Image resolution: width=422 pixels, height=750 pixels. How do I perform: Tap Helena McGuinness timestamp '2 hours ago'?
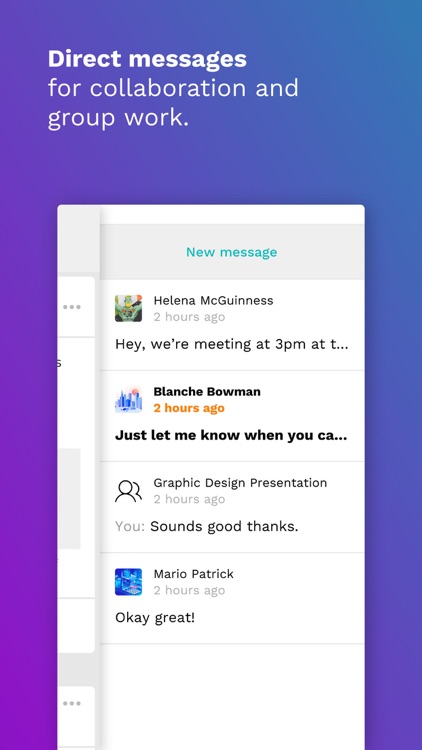pyautogui.click(x=189, y=317)
